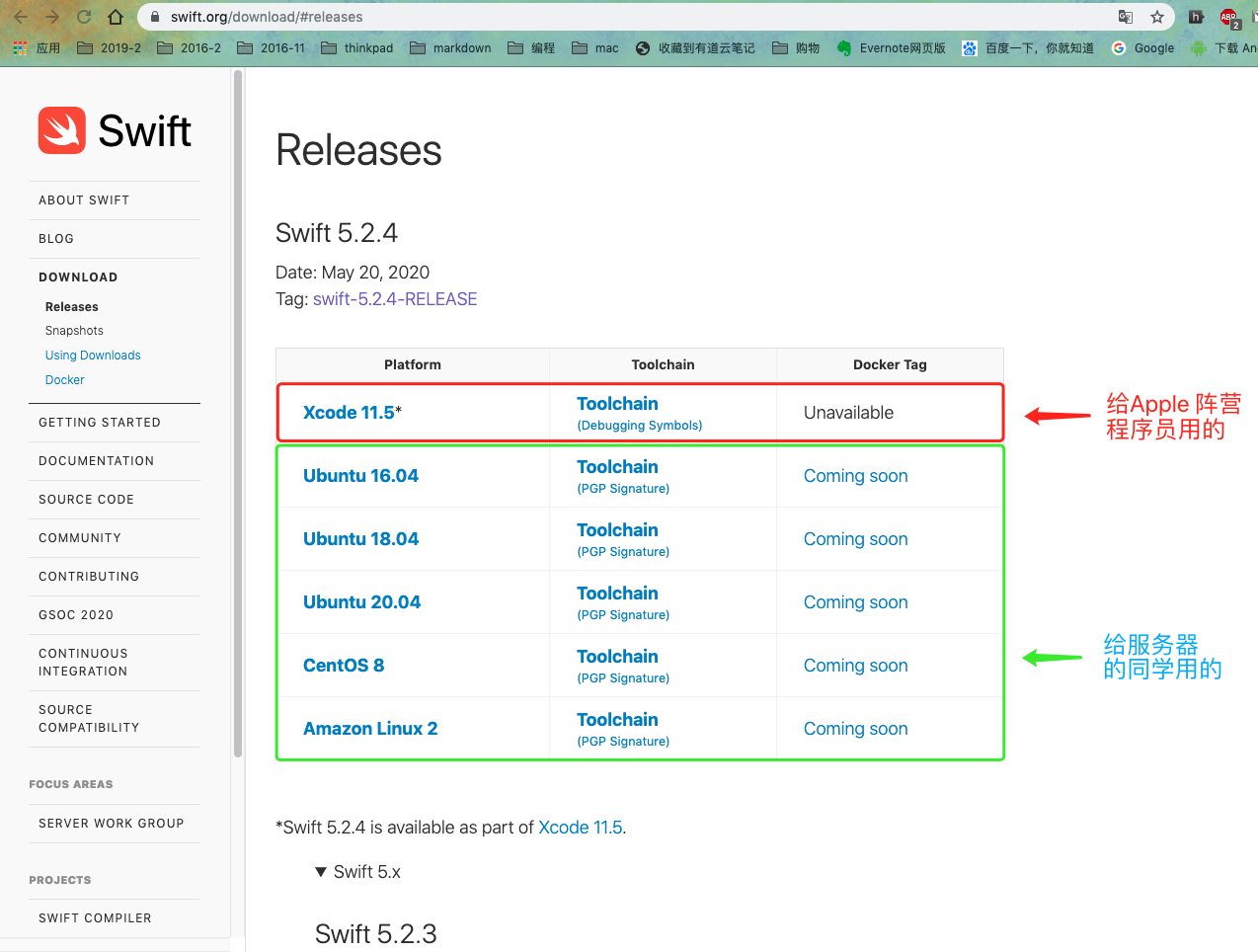Open the markdown bookmark folder
The height and width of the screenshot is (952, 1258).
click(x=450, y=47)
